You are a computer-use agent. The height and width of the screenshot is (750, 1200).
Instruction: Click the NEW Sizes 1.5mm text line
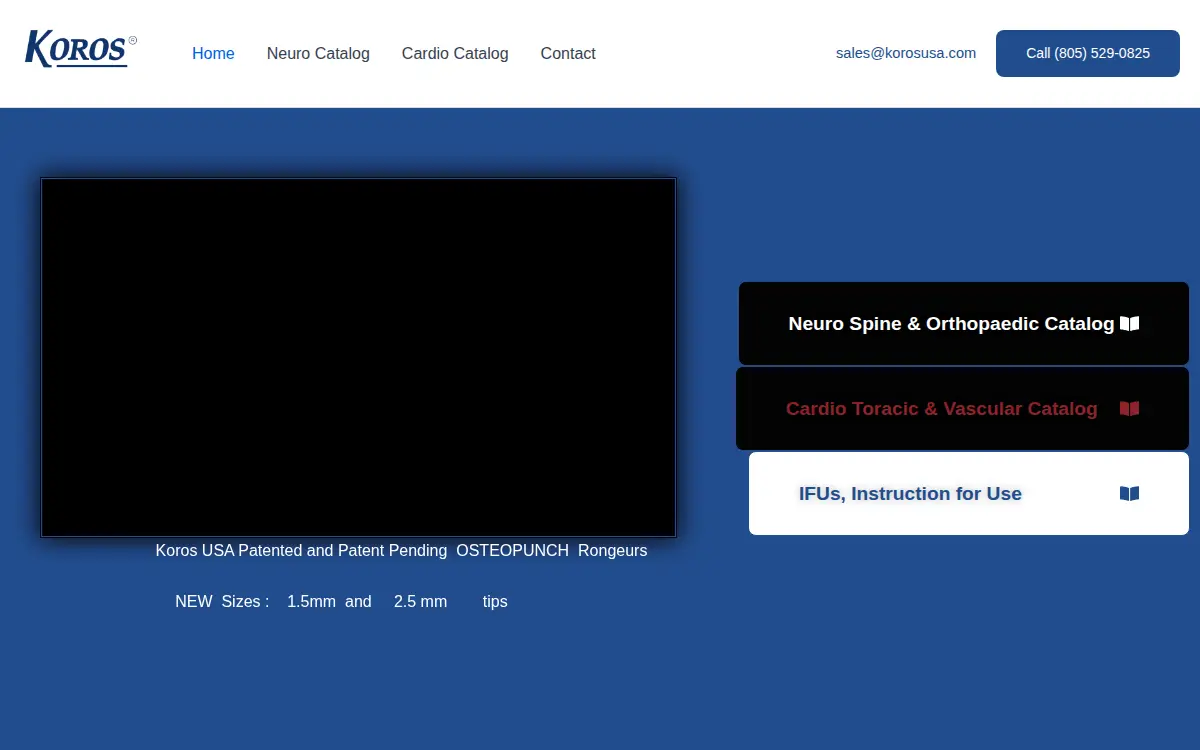[341, 602]
